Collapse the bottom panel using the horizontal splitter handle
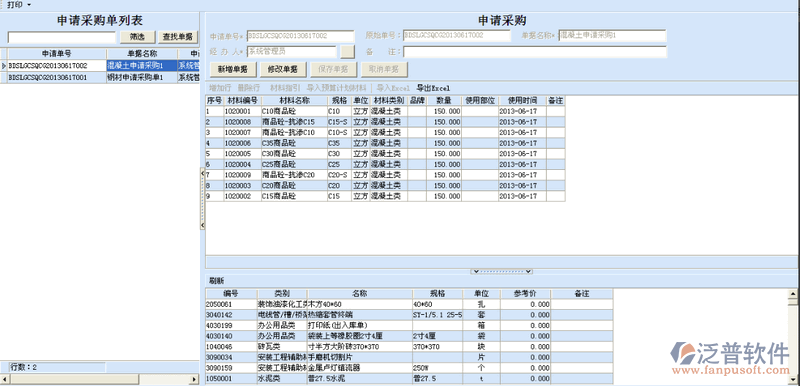The height and width of the screenshot is (386, 800). coord(502,272)
